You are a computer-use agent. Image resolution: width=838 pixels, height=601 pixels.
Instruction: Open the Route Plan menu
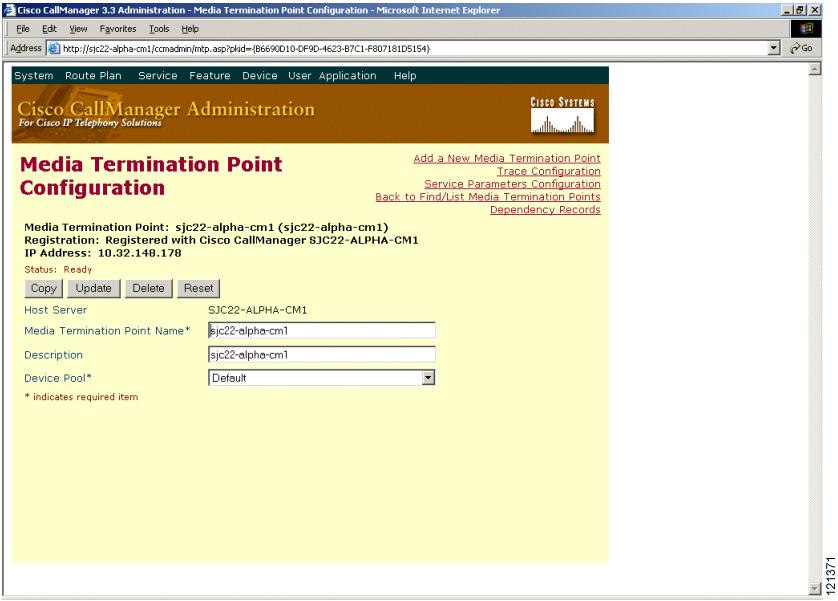click(93, 76)
